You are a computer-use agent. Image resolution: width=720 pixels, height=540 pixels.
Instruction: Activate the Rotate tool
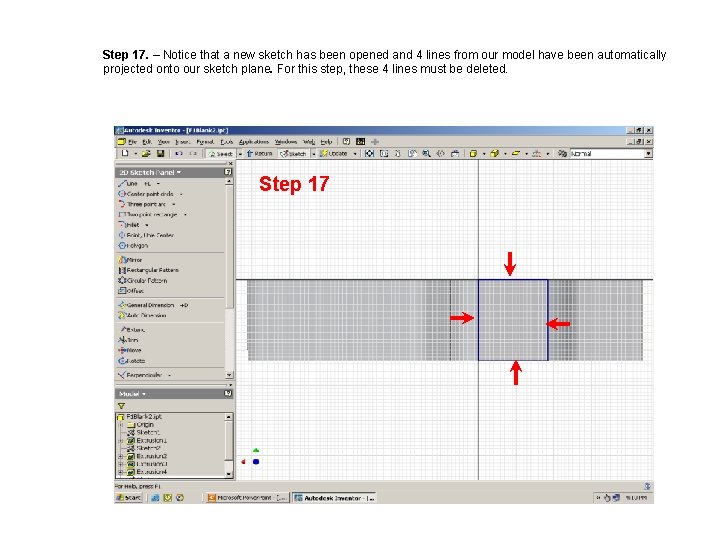pos(131,361)
